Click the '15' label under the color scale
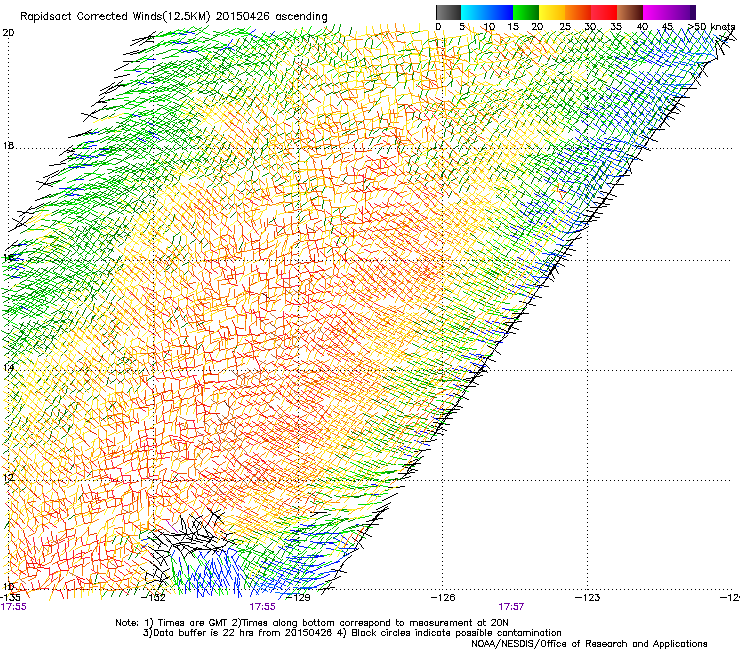Image resolution: width=740 pixels, height=650 pixels. [x=513, y=27]
